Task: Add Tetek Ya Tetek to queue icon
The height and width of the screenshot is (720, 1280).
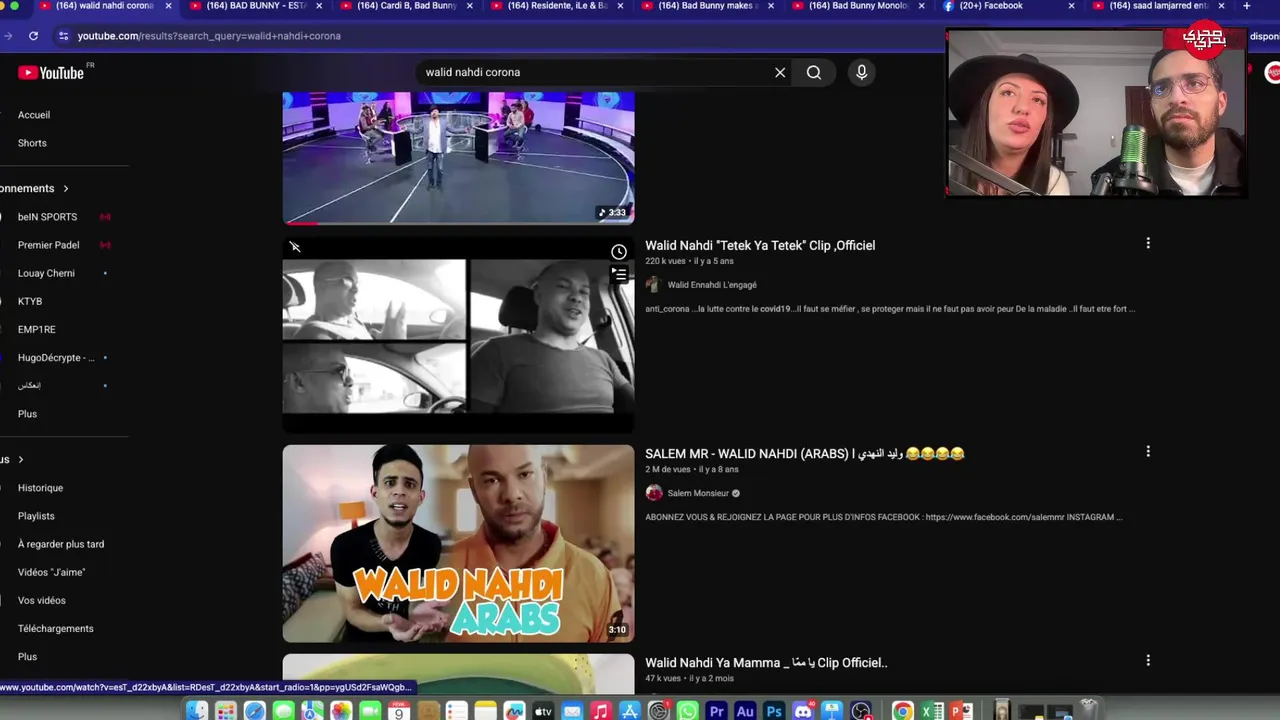Action: (619, 274)
